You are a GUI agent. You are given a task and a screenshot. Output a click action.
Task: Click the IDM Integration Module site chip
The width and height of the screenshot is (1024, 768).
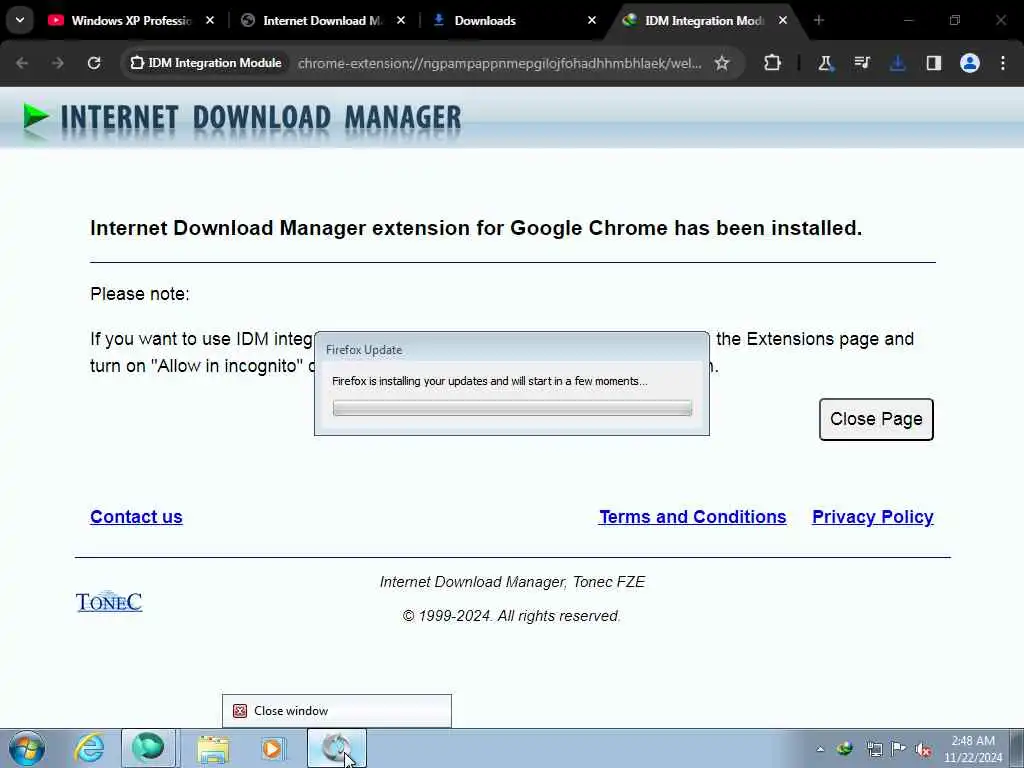point(206,63)
